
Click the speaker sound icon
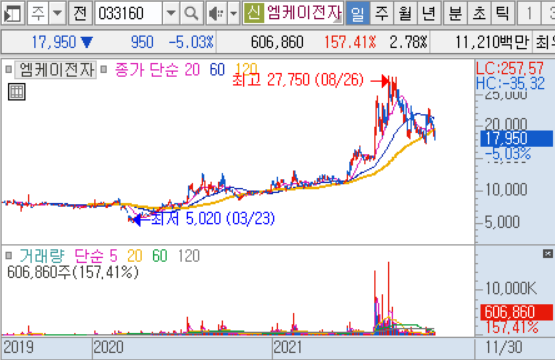pyautogui.click(x=216, y=13)
